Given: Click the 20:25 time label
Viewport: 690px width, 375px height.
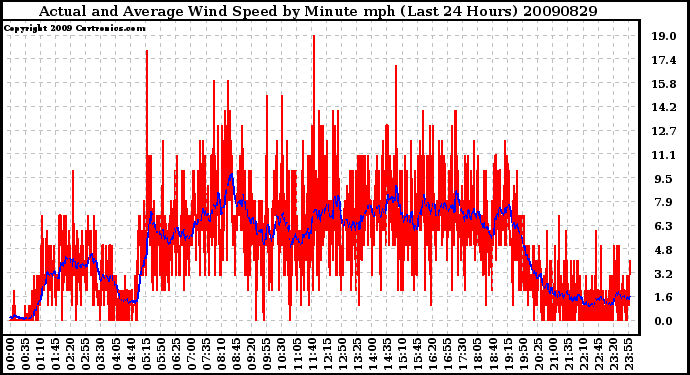Looking at the screenshot, I should point(538,355).
